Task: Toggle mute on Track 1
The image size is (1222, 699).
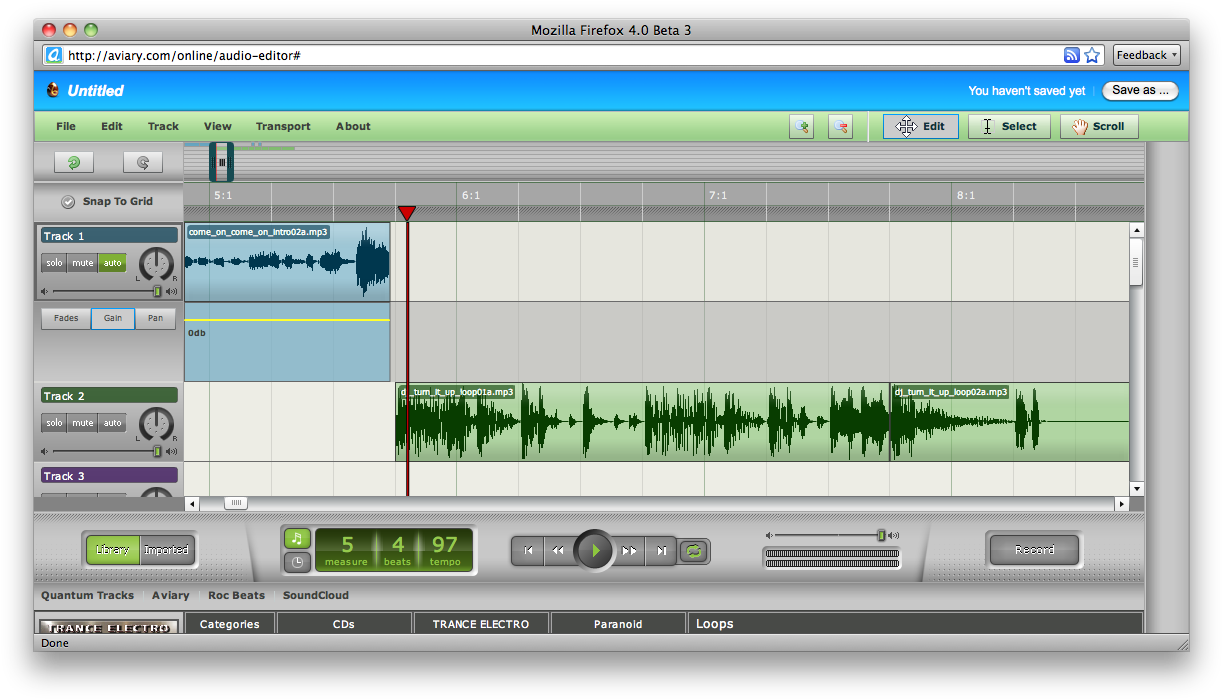Action: click(83, 263)
